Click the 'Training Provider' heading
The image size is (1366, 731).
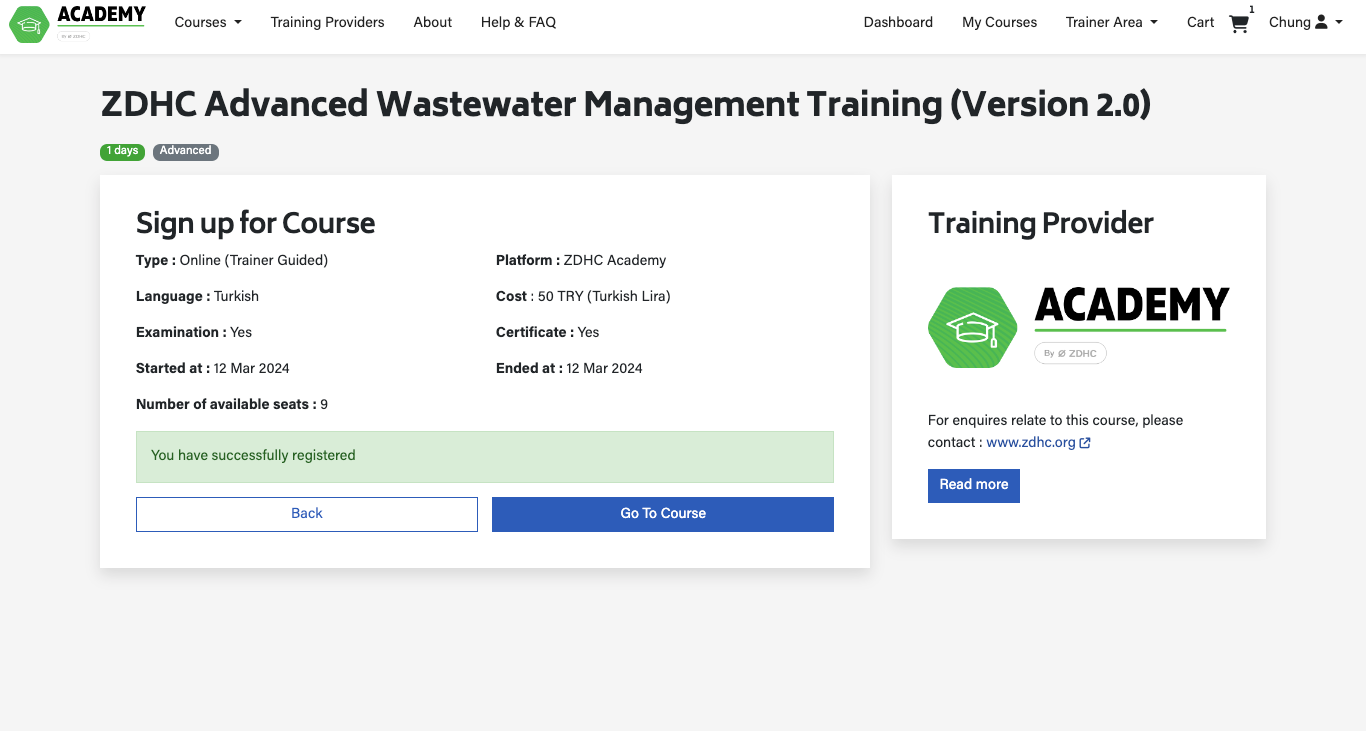click(1041, 223)
